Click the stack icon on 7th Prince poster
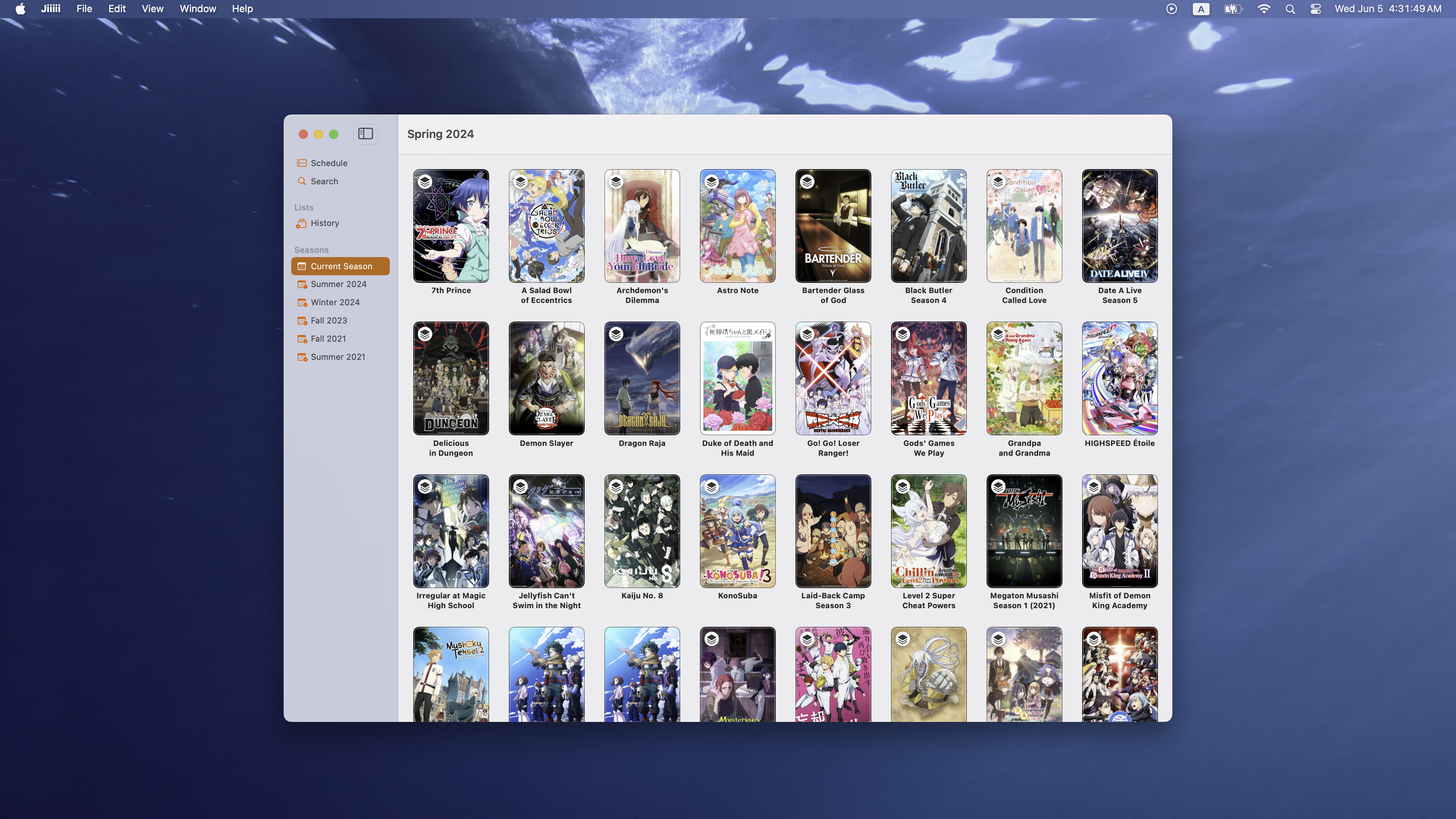Image resolution: width=1456 pixels, height=819 pixels. 425,182
